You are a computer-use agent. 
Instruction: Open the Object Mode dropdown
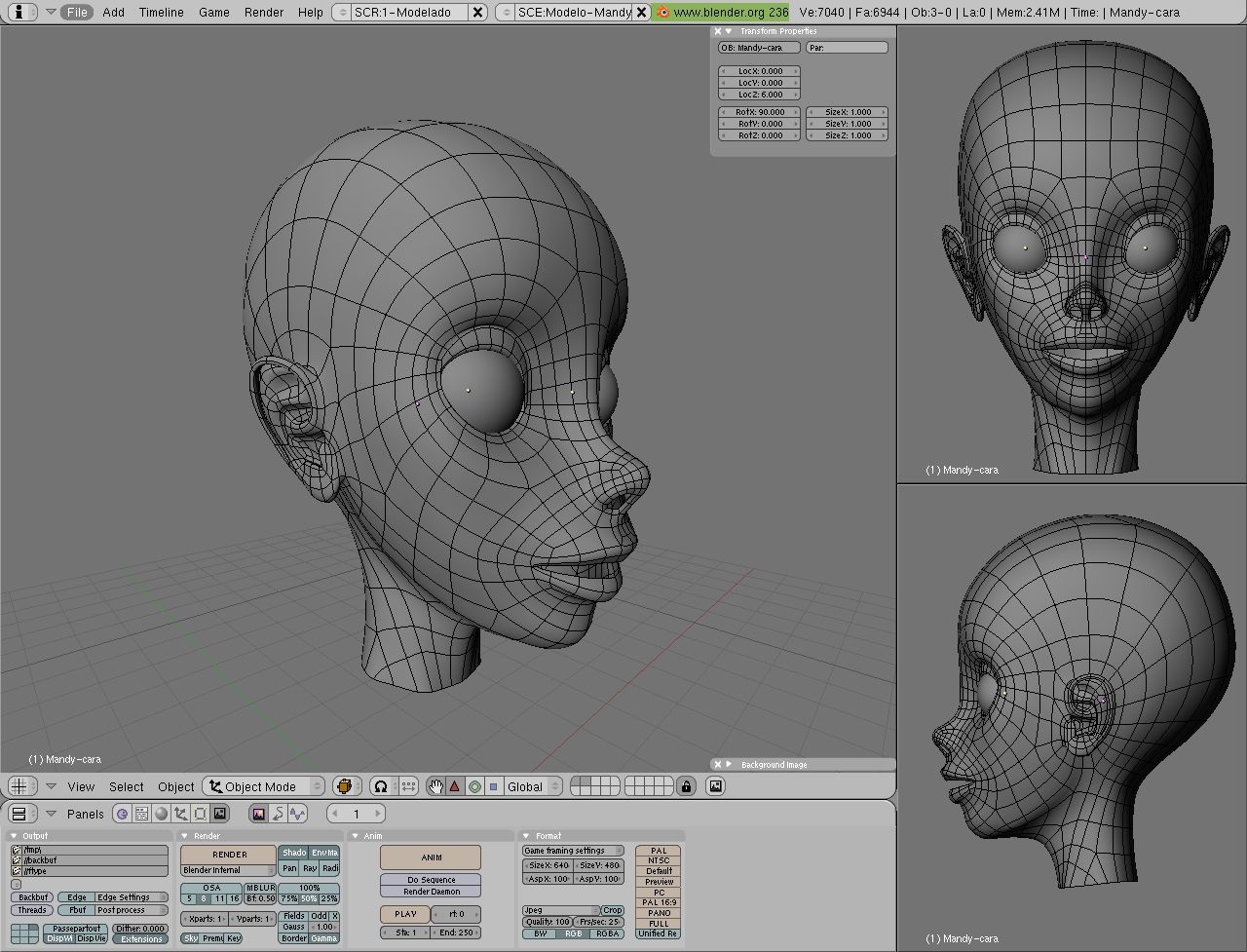pos(263,786)
